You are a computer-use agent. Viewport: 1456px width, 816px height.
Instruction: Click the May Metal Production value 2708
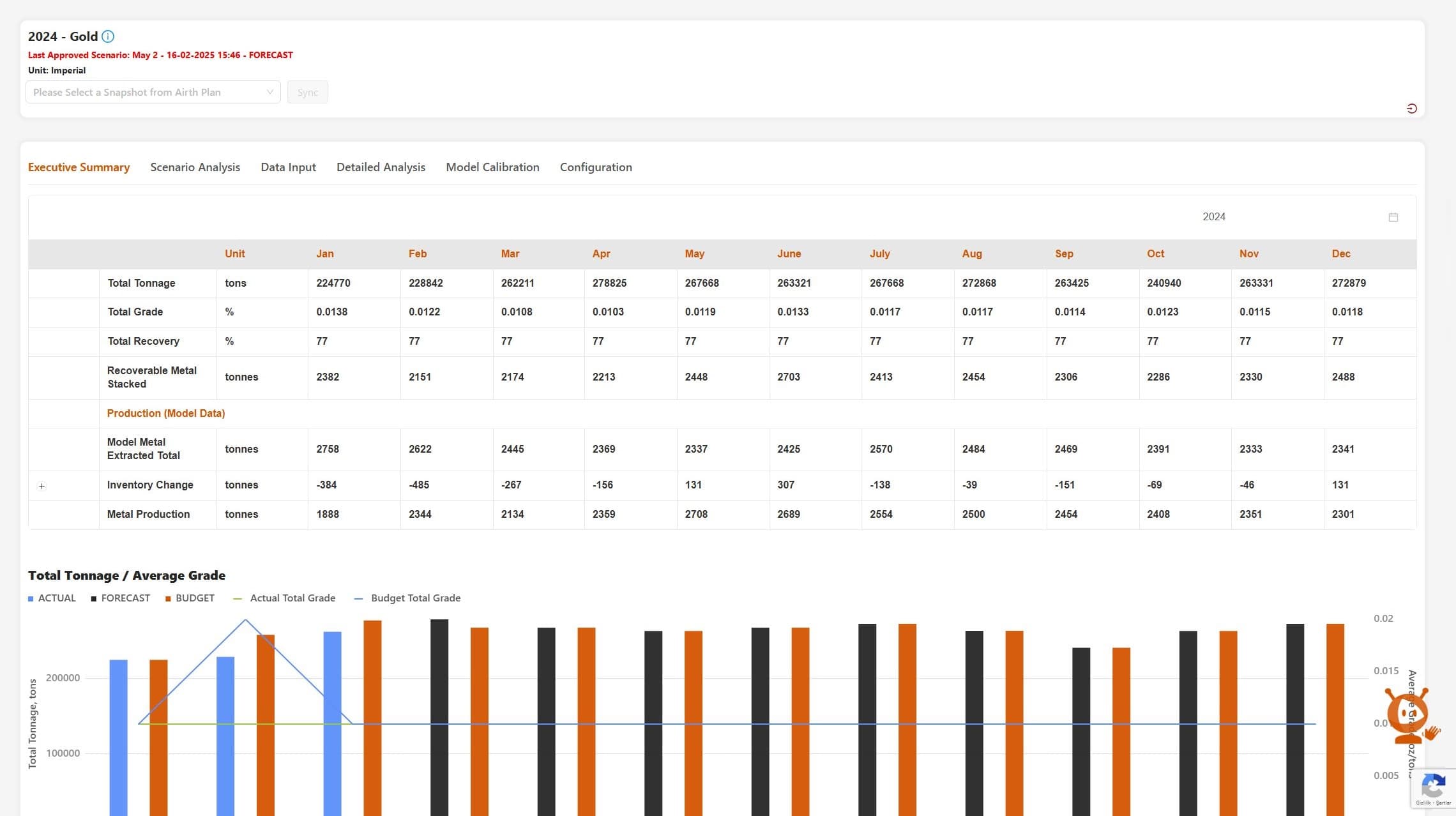pos(696,515)
